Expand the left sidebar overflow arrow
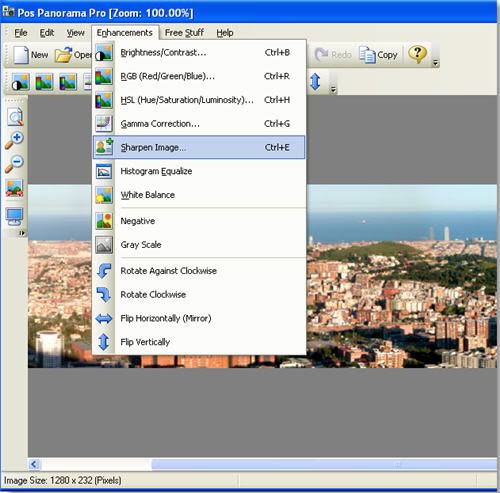 [x=22, y=233]
